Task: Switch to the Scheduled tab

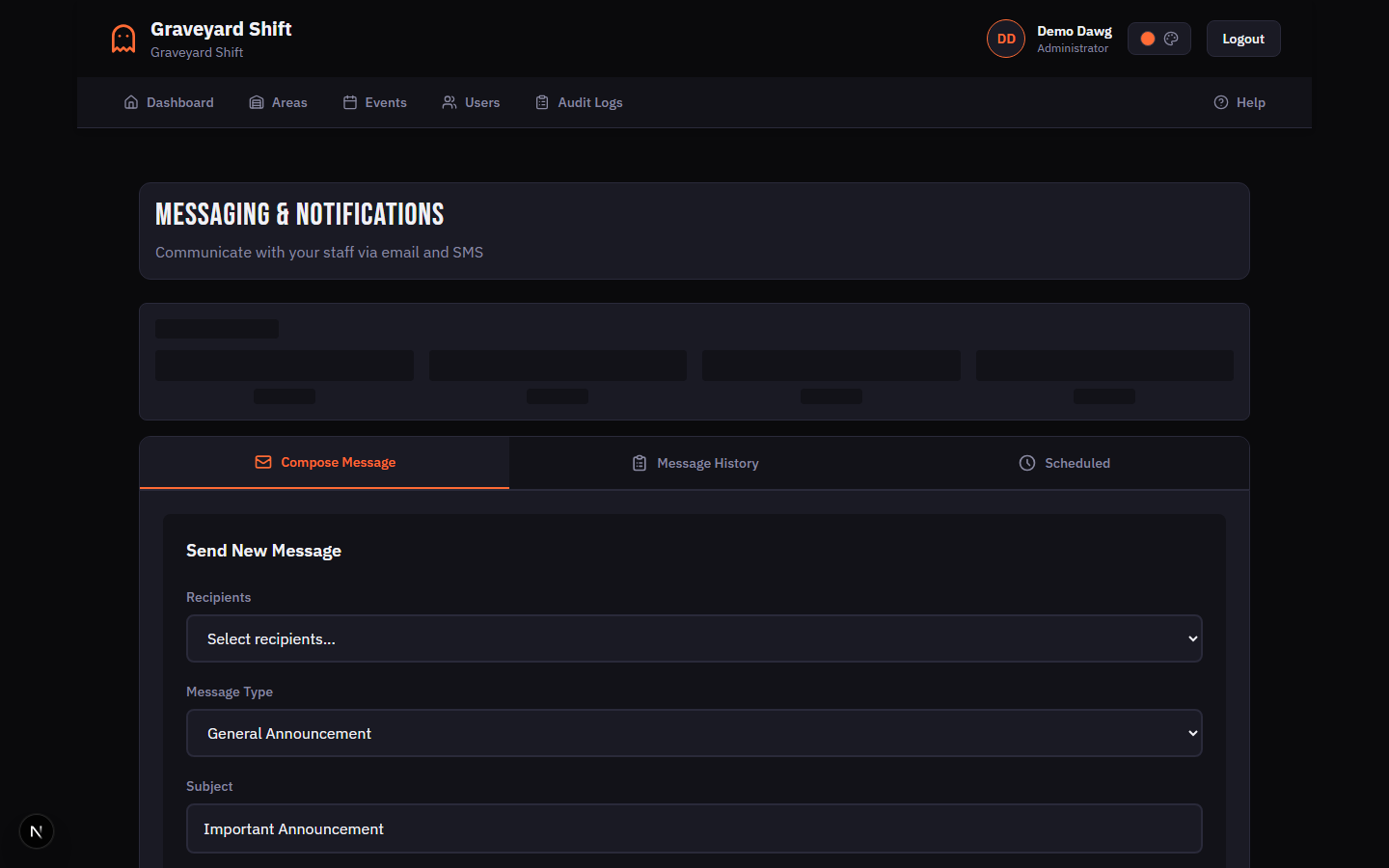Action: click(x=1064, y=463)
